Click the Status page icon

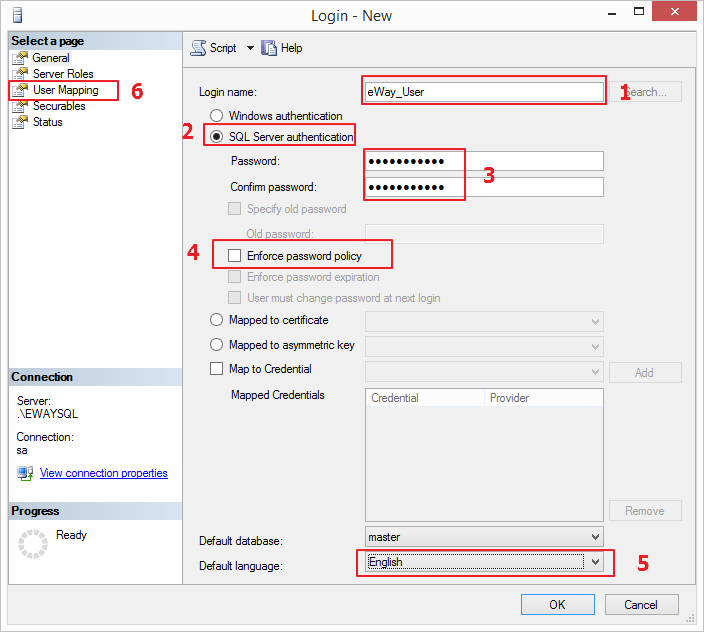[20, 122]
